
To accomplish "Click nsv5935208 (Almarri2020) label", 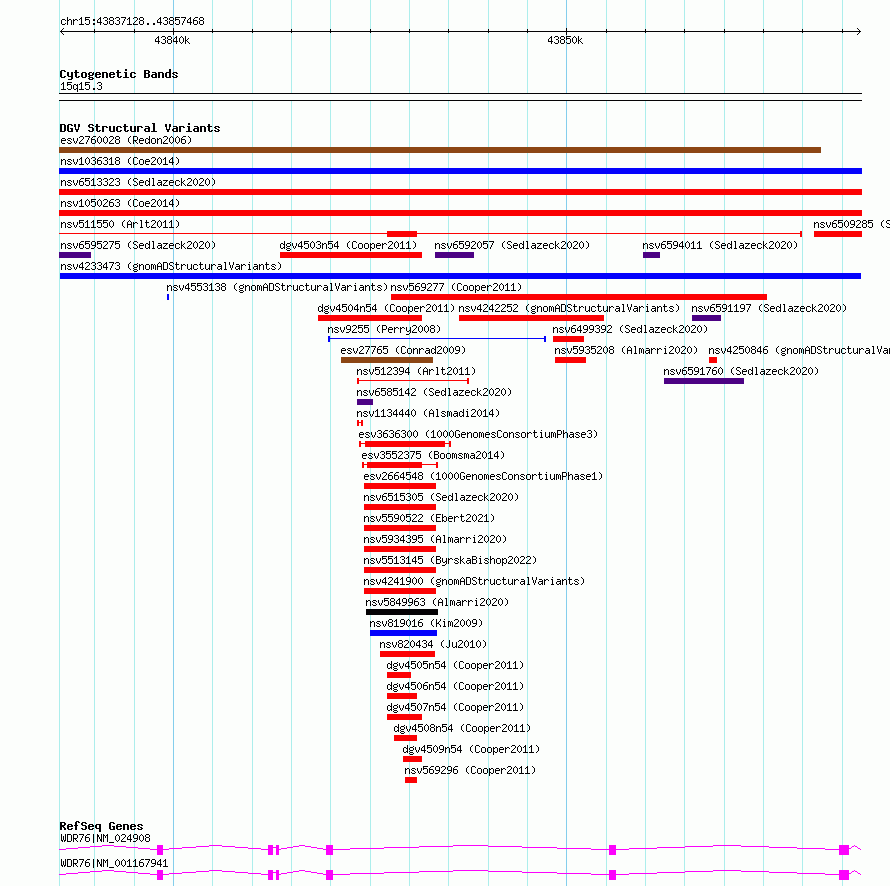I will (x=626, y=350).
